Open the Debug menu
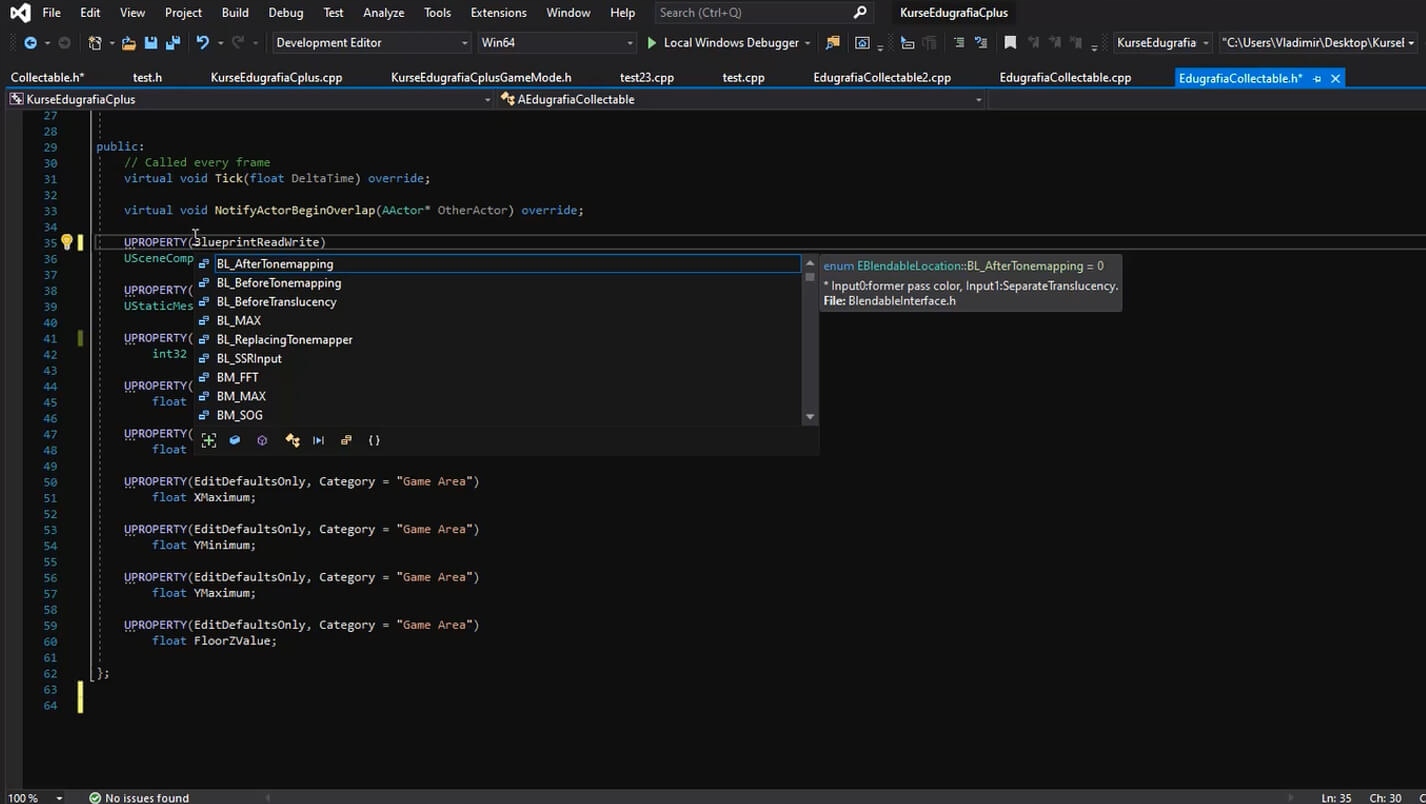Image resolution: width=1426 pixels, height=804 pixels. click(285, 13)
